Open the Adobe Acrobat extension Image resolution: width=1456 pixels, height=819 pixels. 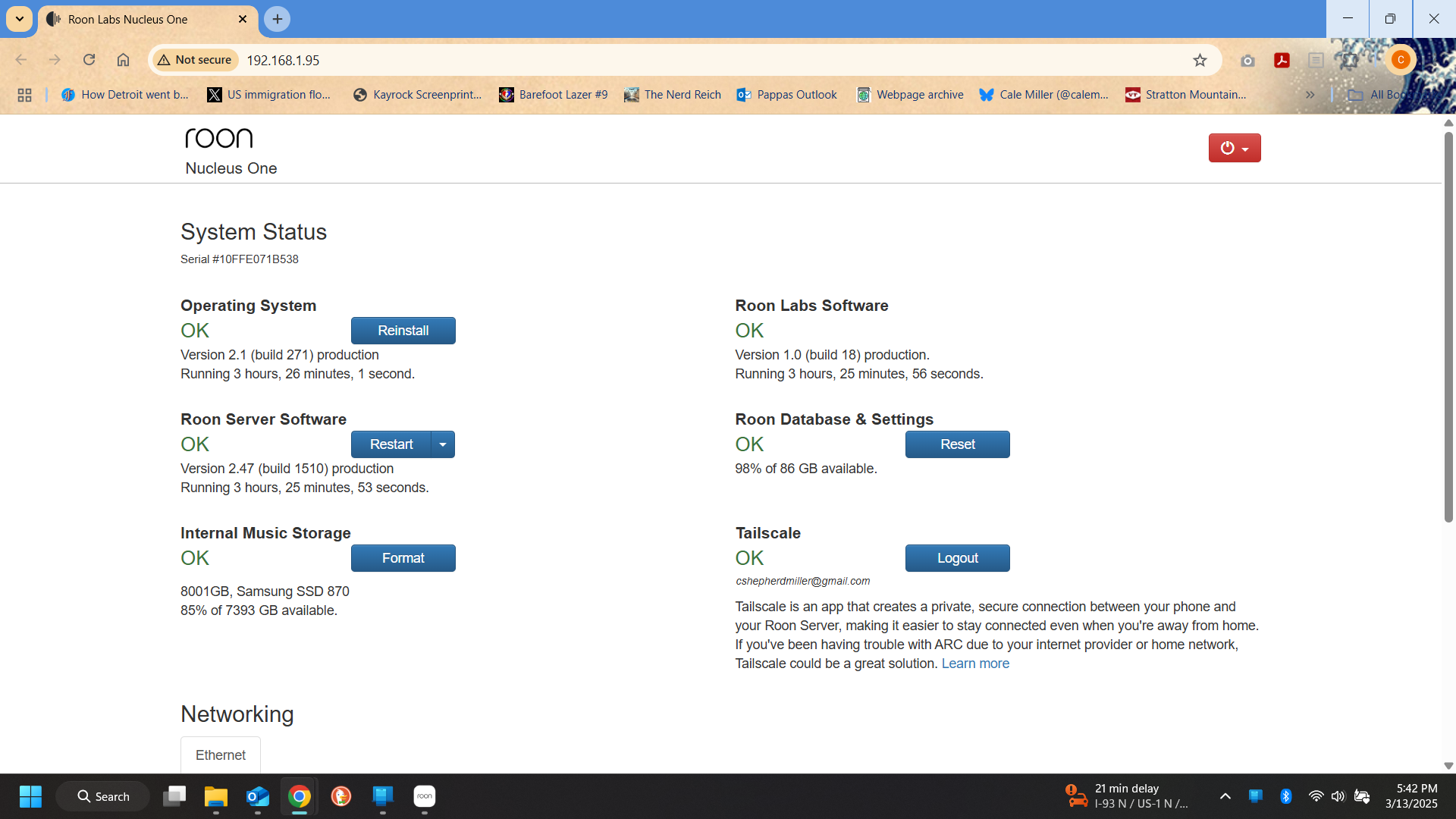1282,60
